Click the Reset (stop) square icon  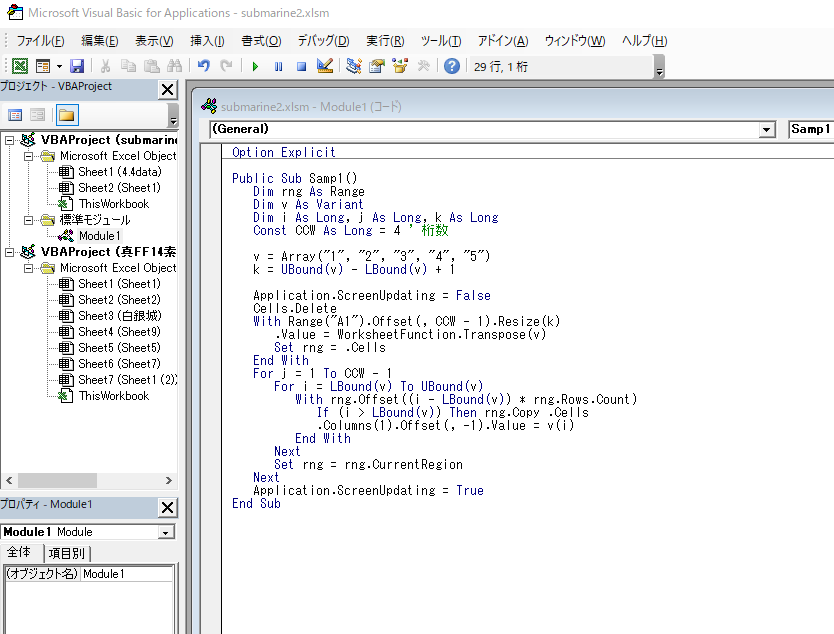point(301,66)
